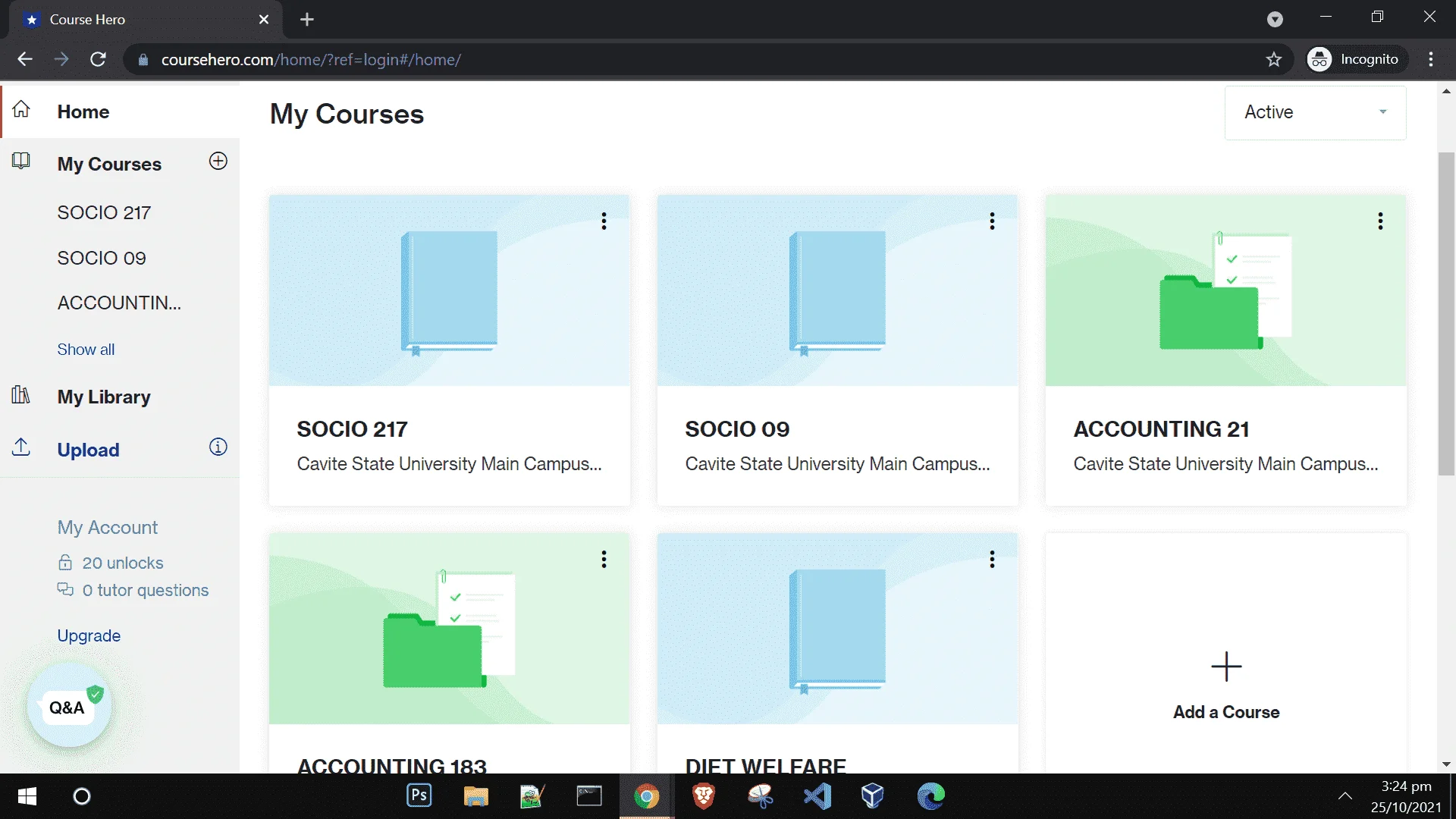
Task: Show hidden system tray icons
Action: coord(1345,796)
